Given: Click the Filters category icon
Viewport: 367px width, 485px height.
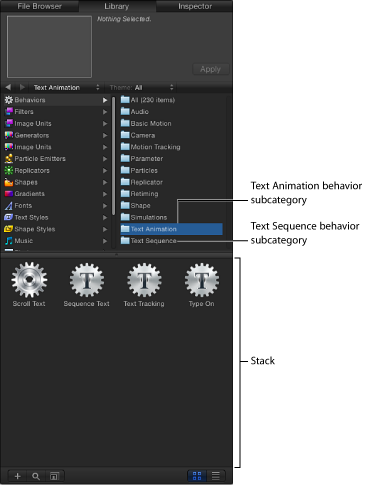Looking at the screenshot, I should pyautogui.click(x=9, y=112).
